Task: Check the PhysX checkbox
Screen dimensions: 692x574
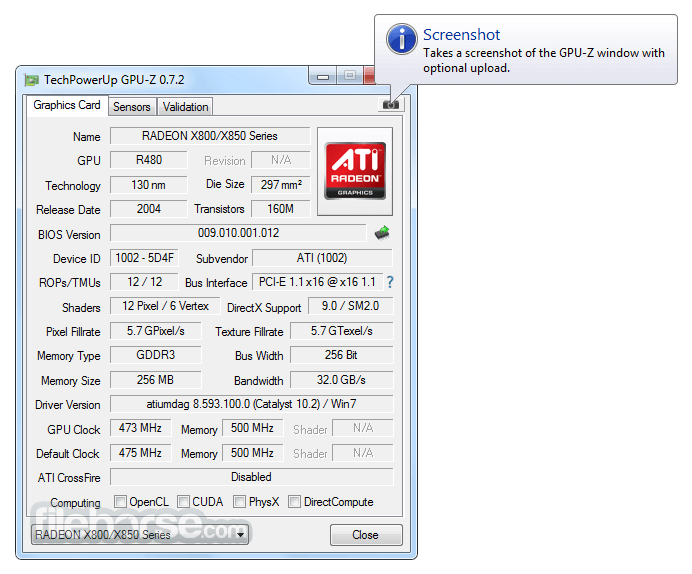Action: pyautogui.click(x=240, y=502)
